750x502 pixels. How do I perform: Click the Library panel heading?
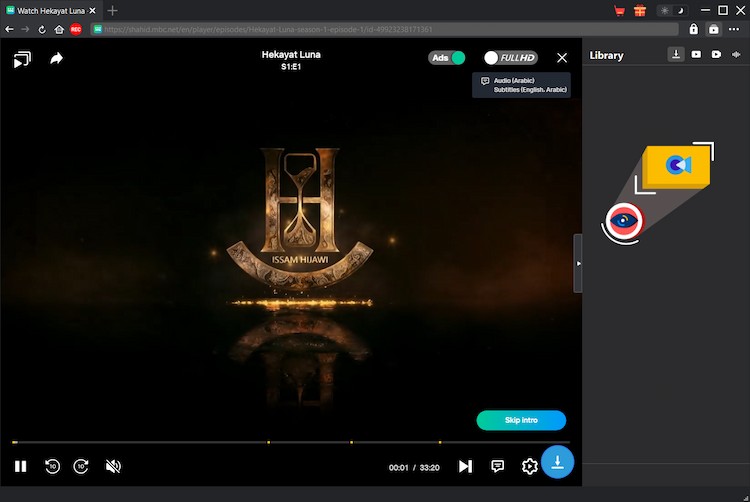(606, 55)
